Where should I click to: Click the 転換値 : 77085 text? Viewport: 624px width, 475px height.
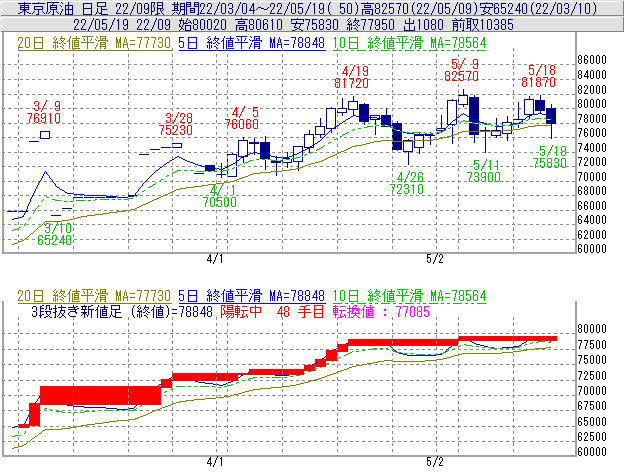tap(381, 311)
